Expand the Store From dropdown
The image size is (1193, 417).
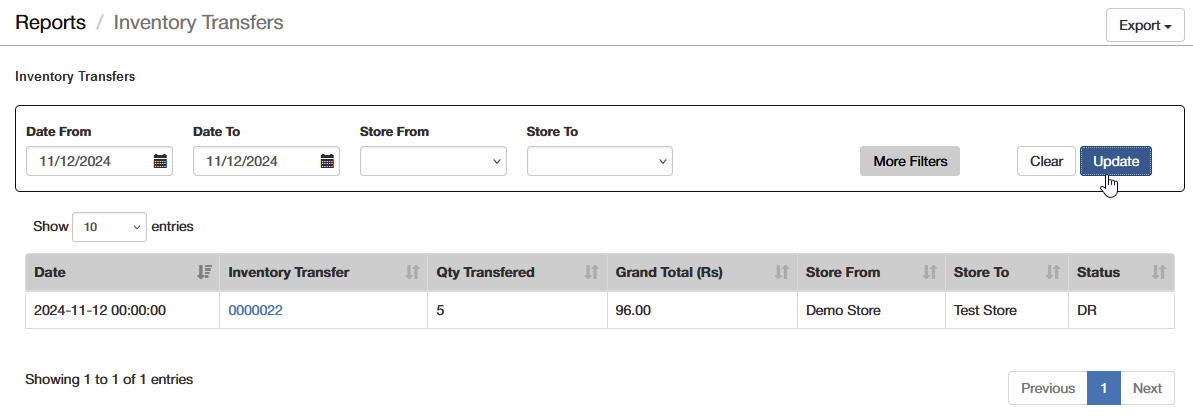click(x=433, y=161)
